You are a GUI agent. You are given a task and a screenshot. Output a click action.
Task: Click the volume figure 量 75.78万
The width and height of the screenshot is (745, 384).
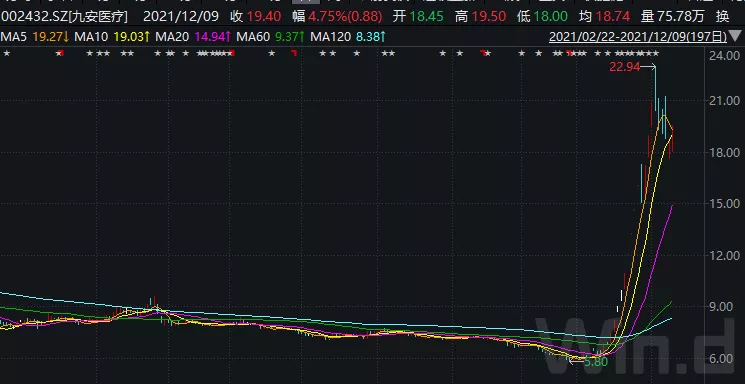673,17
